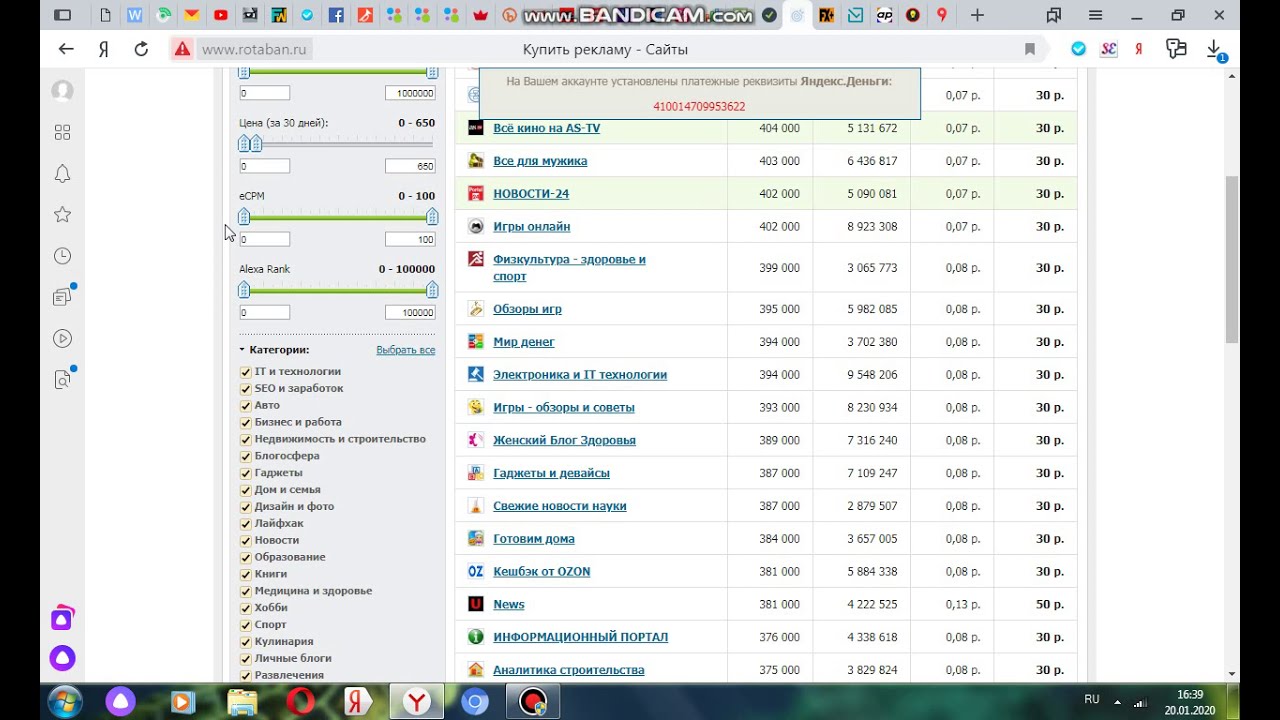Go back with the browser back arrow
Screen dimensions: 1280x720
pos(66,49)
